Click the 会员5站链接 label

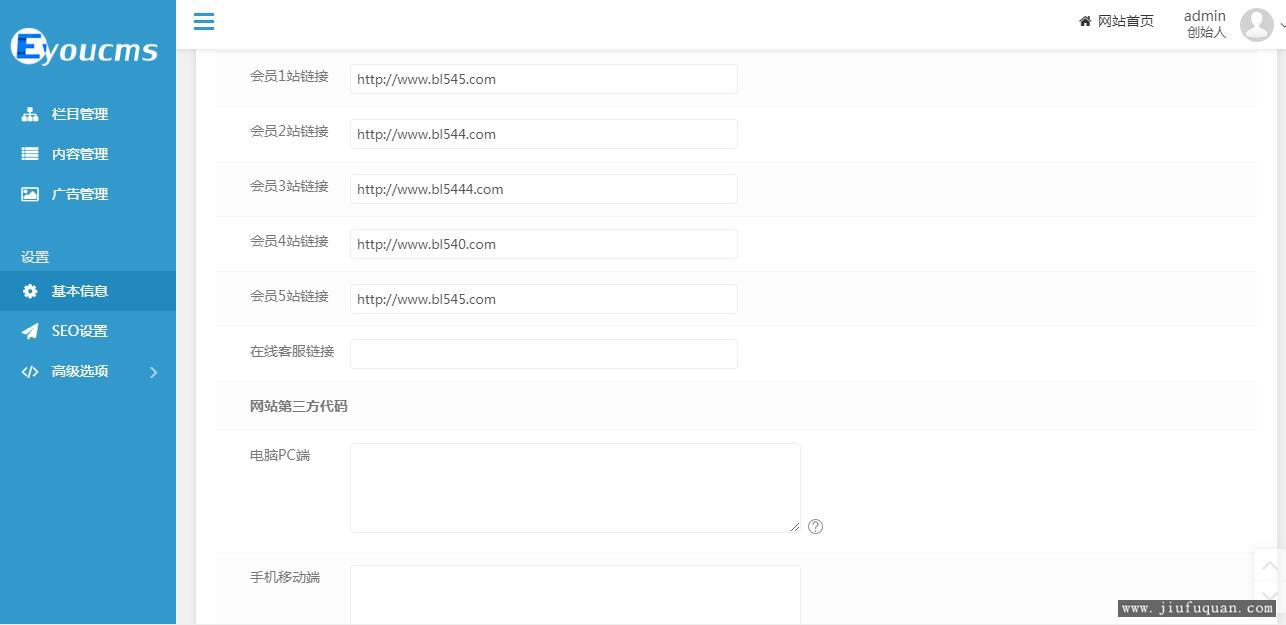pos(289,296)
